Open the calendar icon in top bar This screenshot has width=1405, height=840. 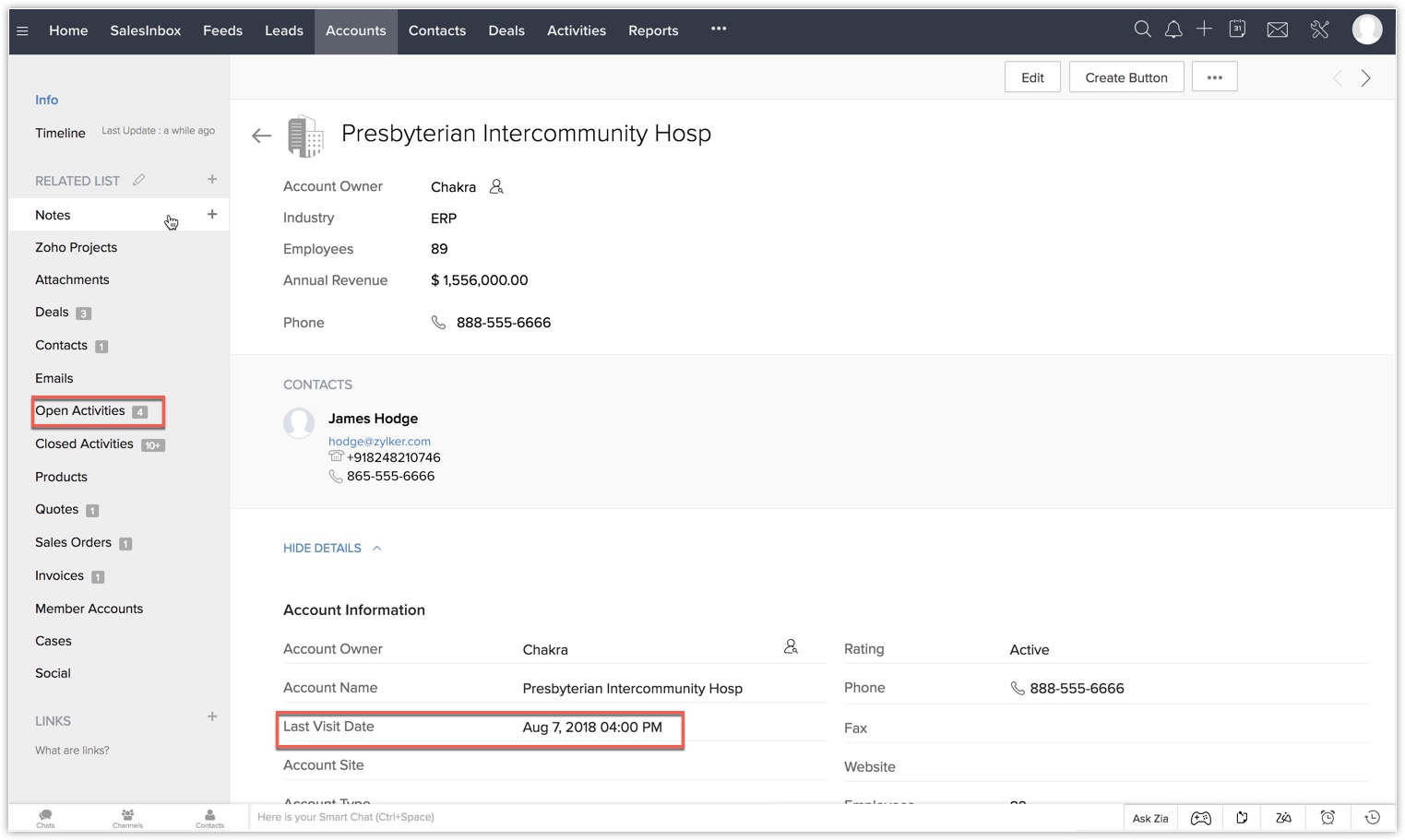[1237, 30]
